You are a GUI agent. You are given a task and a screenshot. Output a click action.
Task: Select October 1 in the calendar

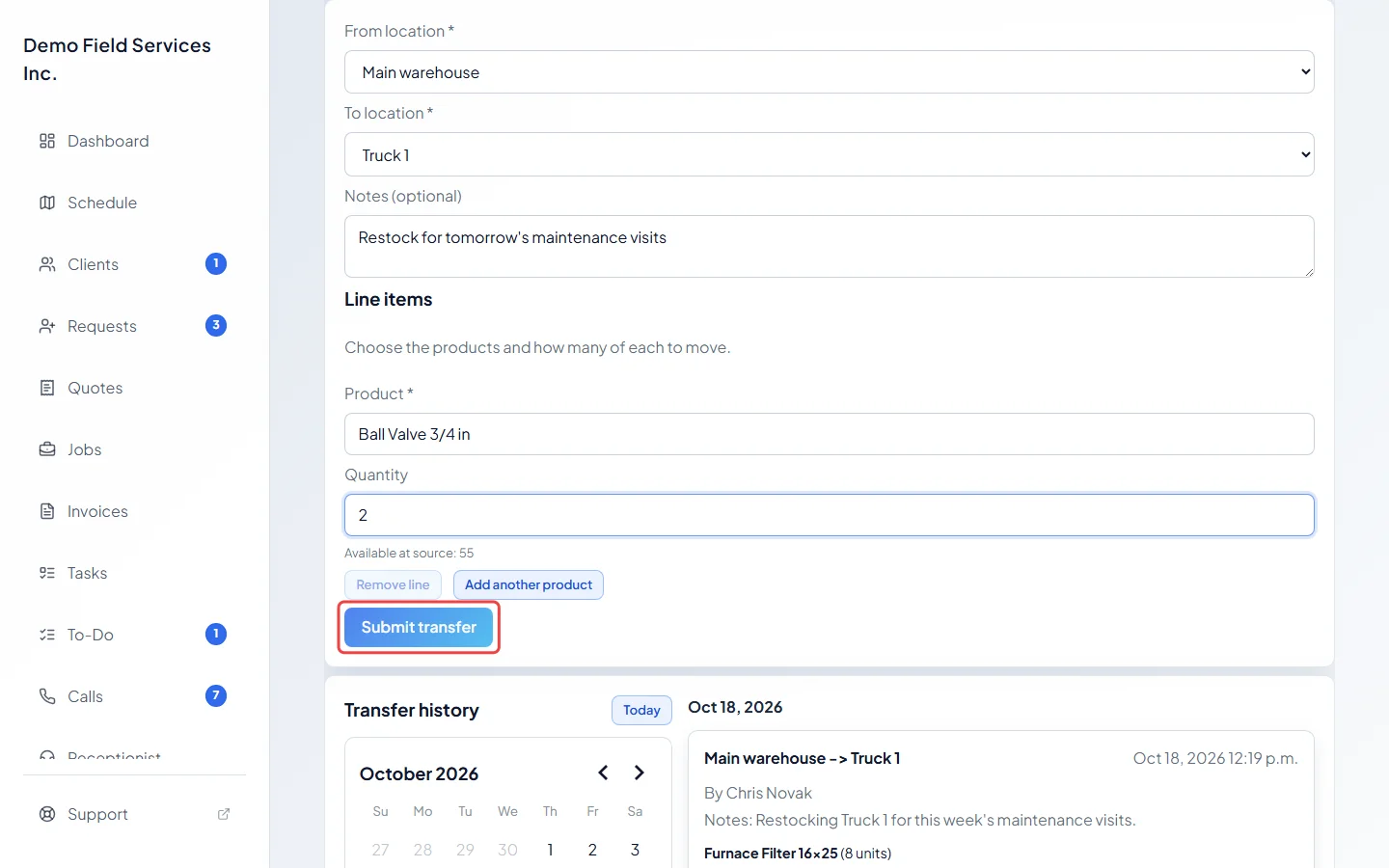[550, 850]
